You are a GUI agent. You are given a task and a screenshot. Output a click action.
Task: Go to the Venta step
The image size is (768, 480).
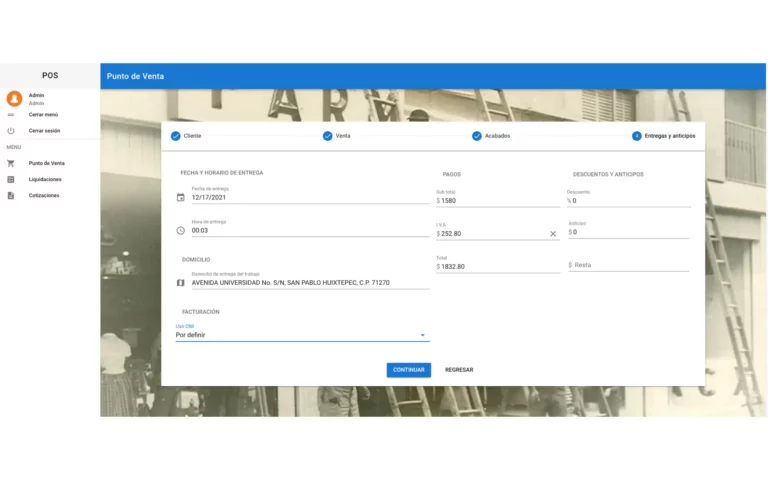(336, 136)
